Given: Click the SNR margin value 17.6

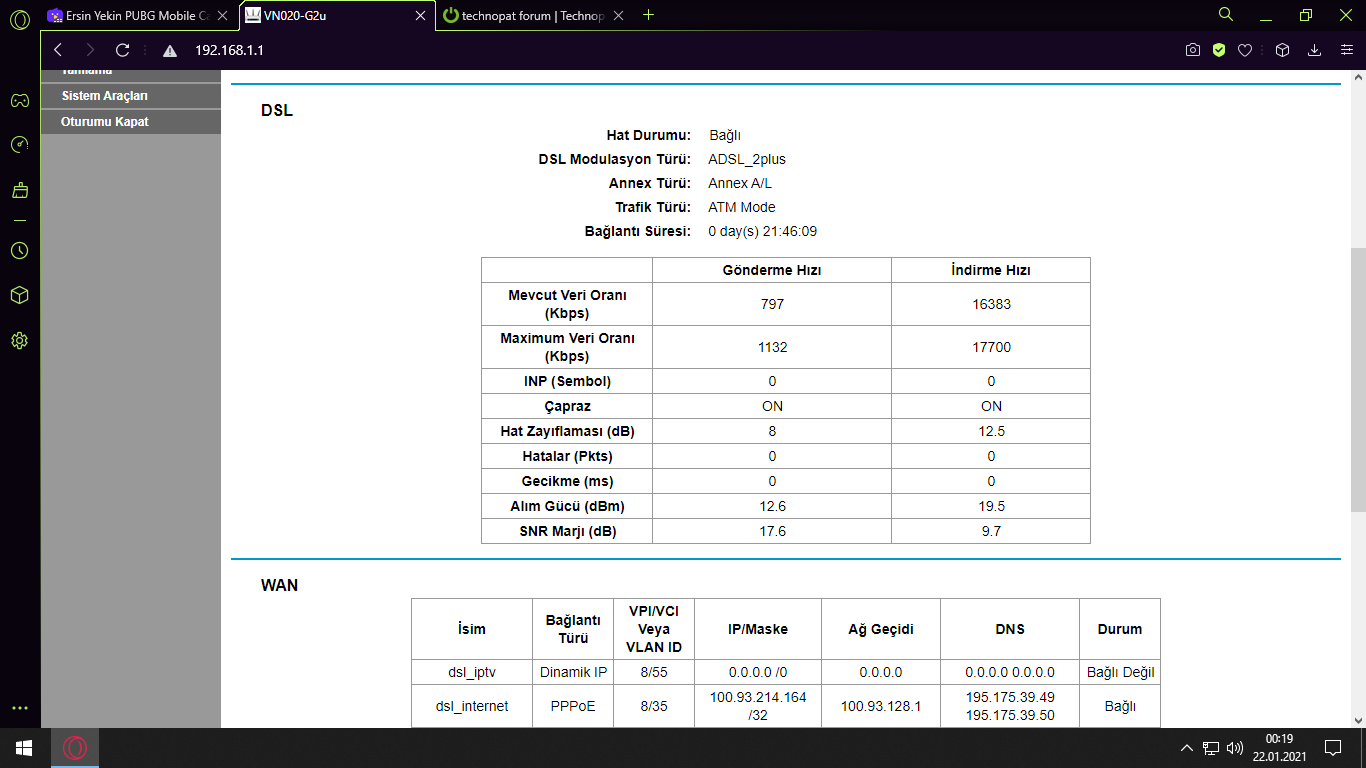Looking at the screenshot, I should click(x=772, y=531).
